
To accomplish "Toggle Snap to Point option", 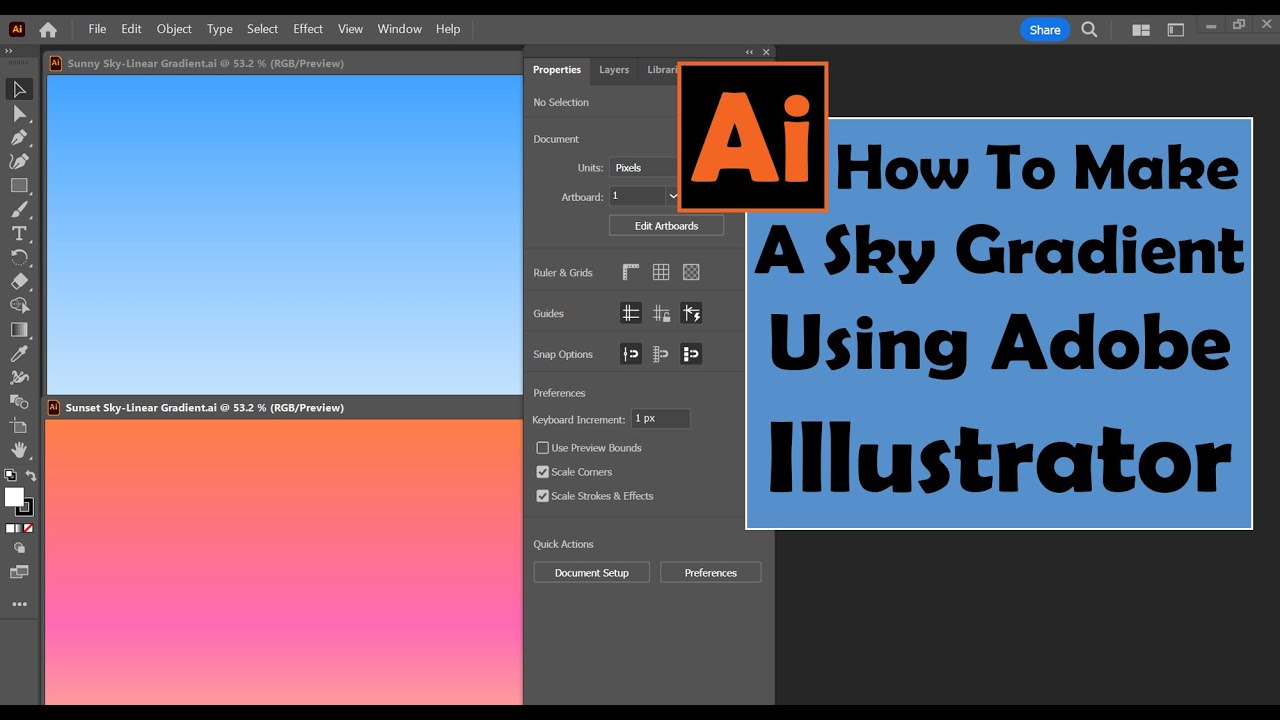I will [x=631, y=354].
